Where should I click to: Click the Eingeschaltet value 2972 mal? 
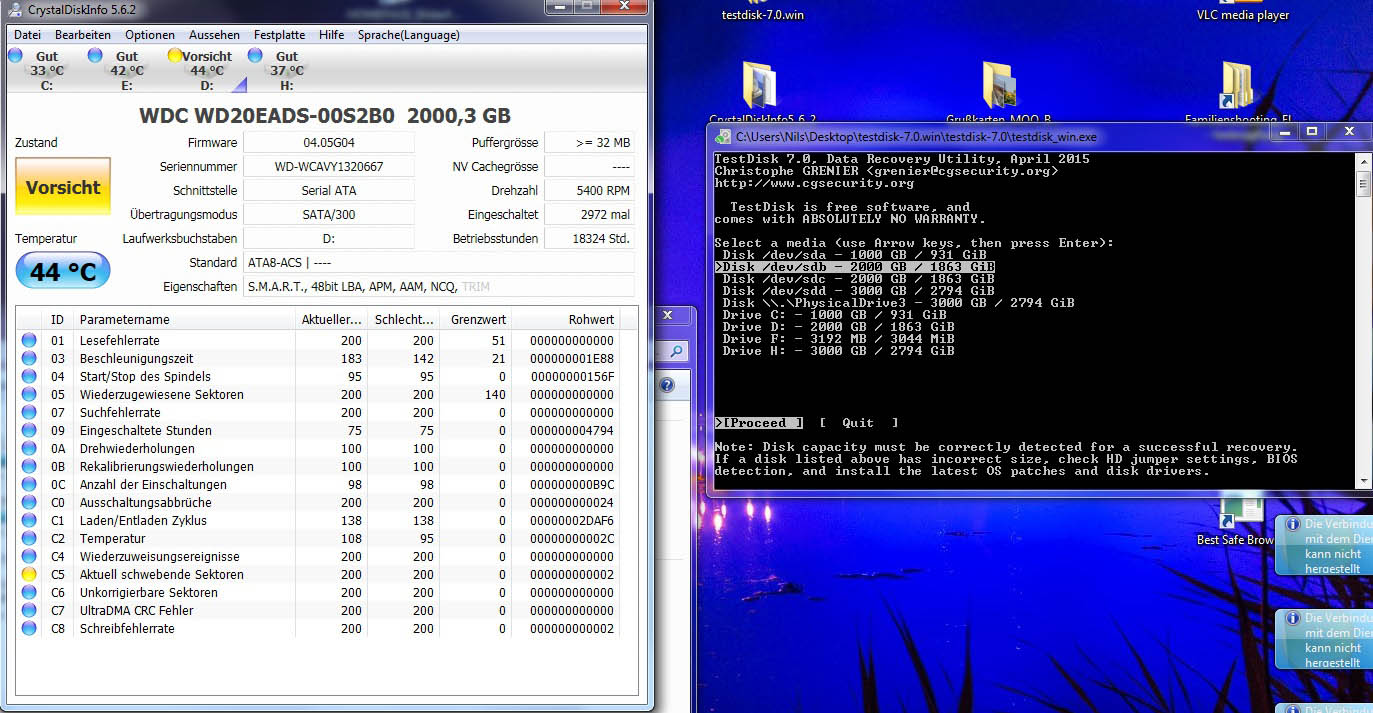589,215
